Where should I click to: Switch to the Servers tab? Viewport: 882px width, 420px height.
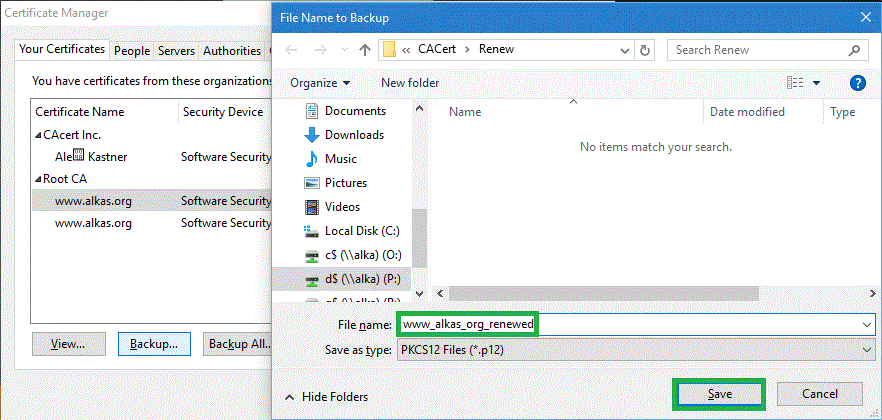coord(176,51)
